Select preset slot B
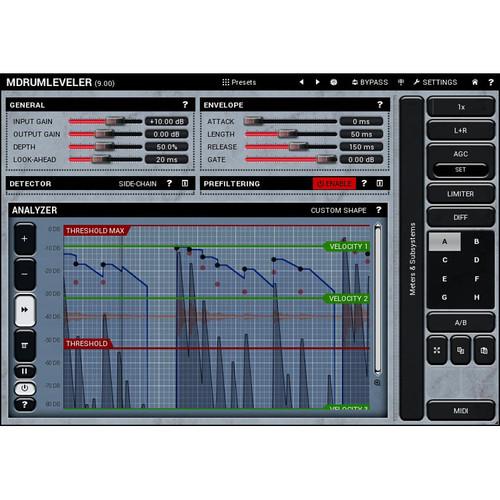The height and width of the screenshot is (500, 500). click(477, 241)
